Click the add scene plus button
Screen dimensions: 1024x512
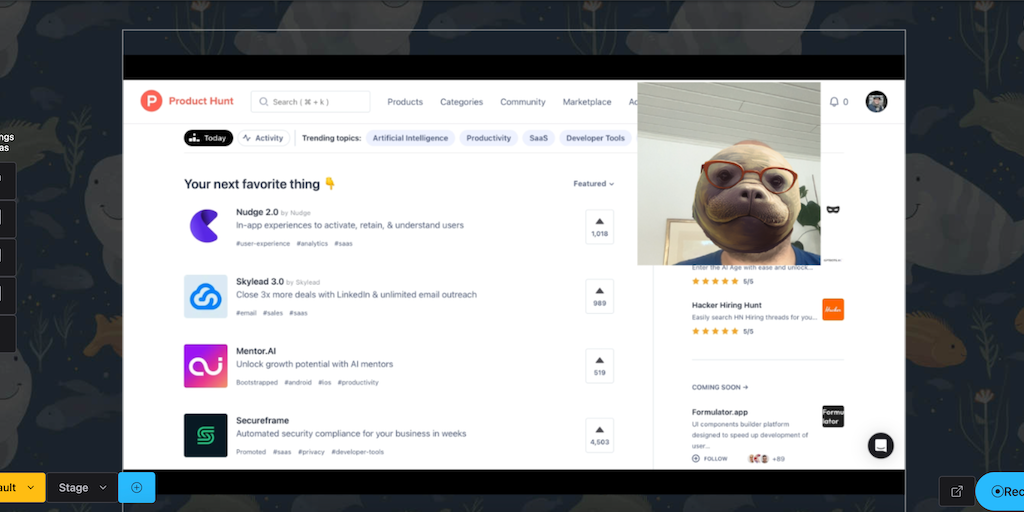tap(136, 487)
